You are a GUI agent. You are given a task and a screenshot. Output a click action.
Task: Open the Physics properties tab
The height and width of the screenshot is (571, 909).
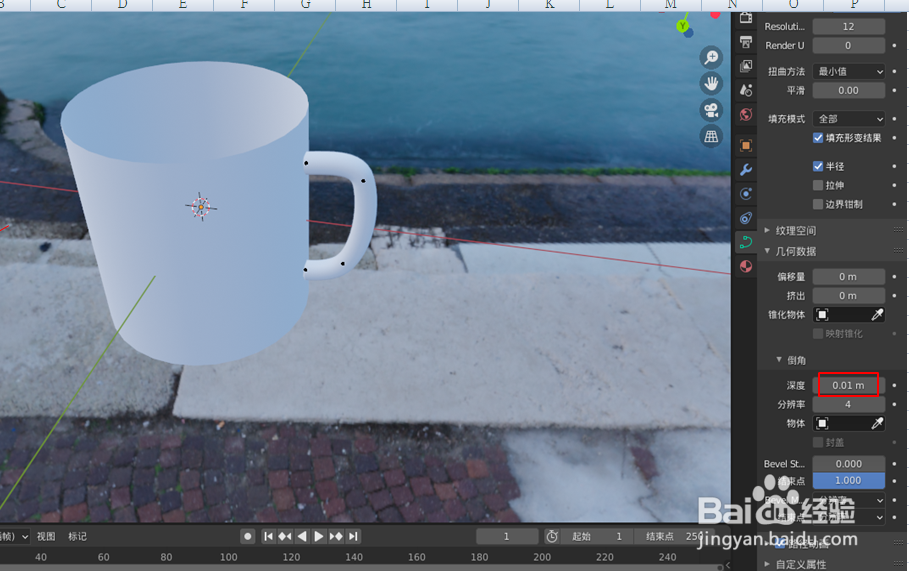coord(746,194)
